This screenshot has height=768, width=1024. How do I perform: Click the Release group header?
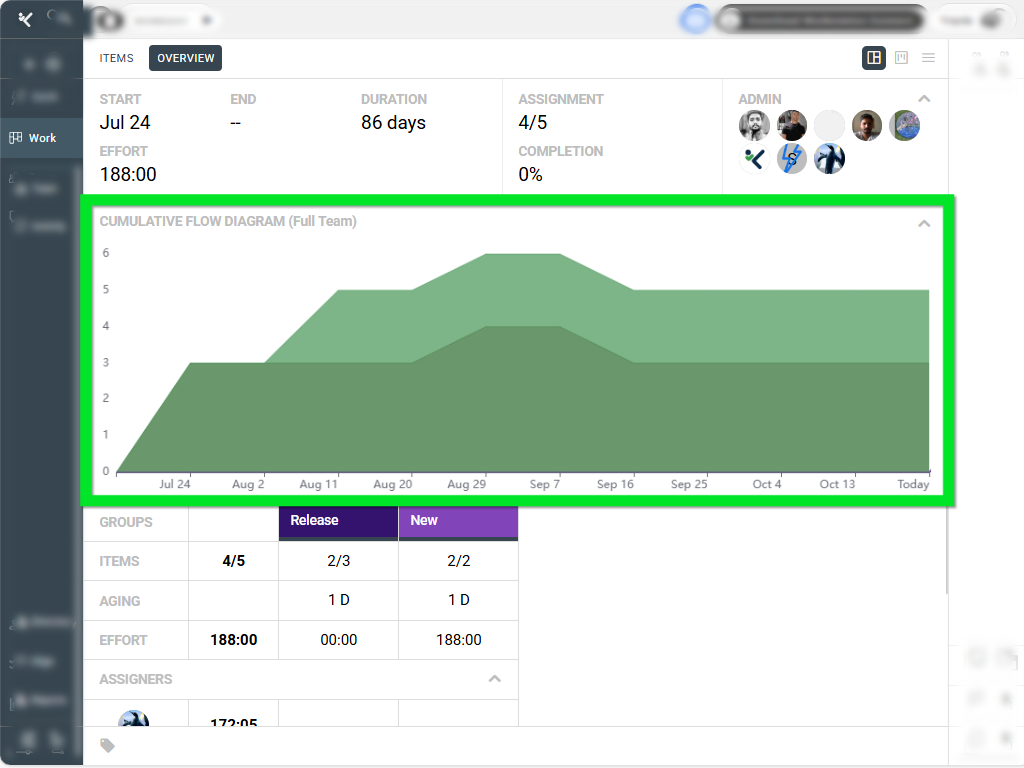pos(338,521)
